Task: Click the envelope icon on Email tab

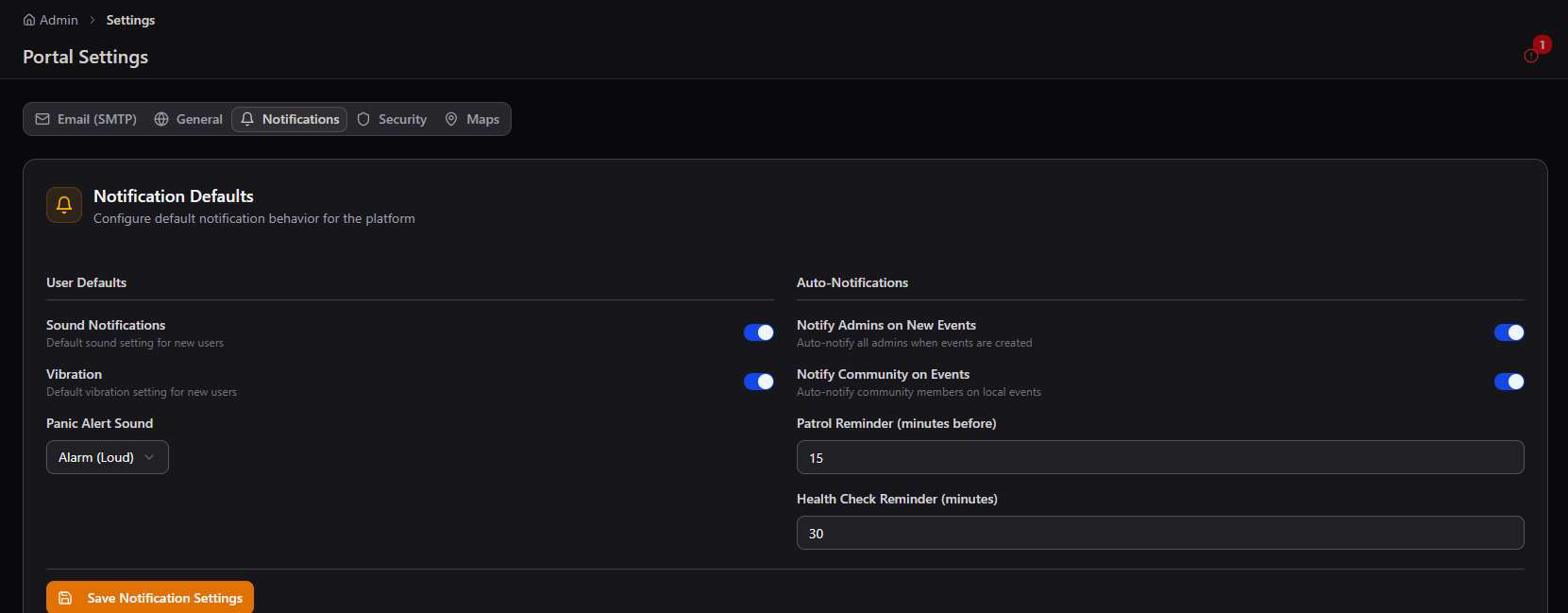Action: (x=42, y=119)
